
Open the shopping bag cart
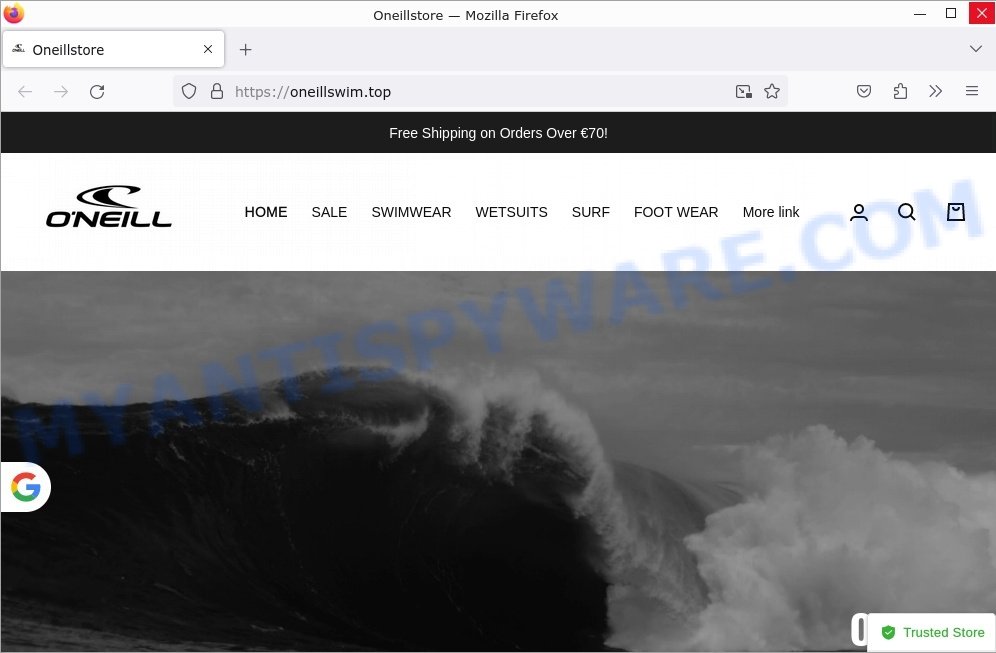(955, 212)
